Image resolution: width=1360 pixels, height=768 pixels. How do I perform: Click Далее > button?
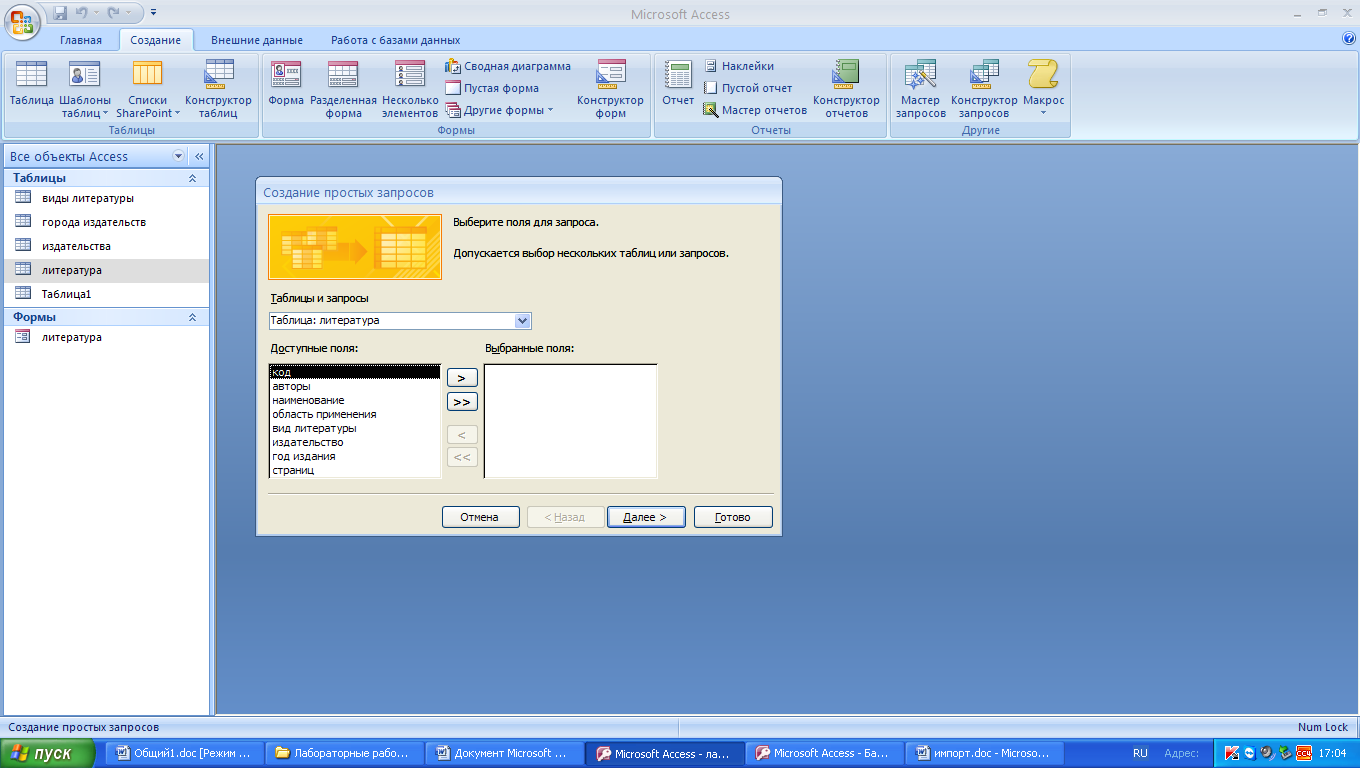[646, 517]
